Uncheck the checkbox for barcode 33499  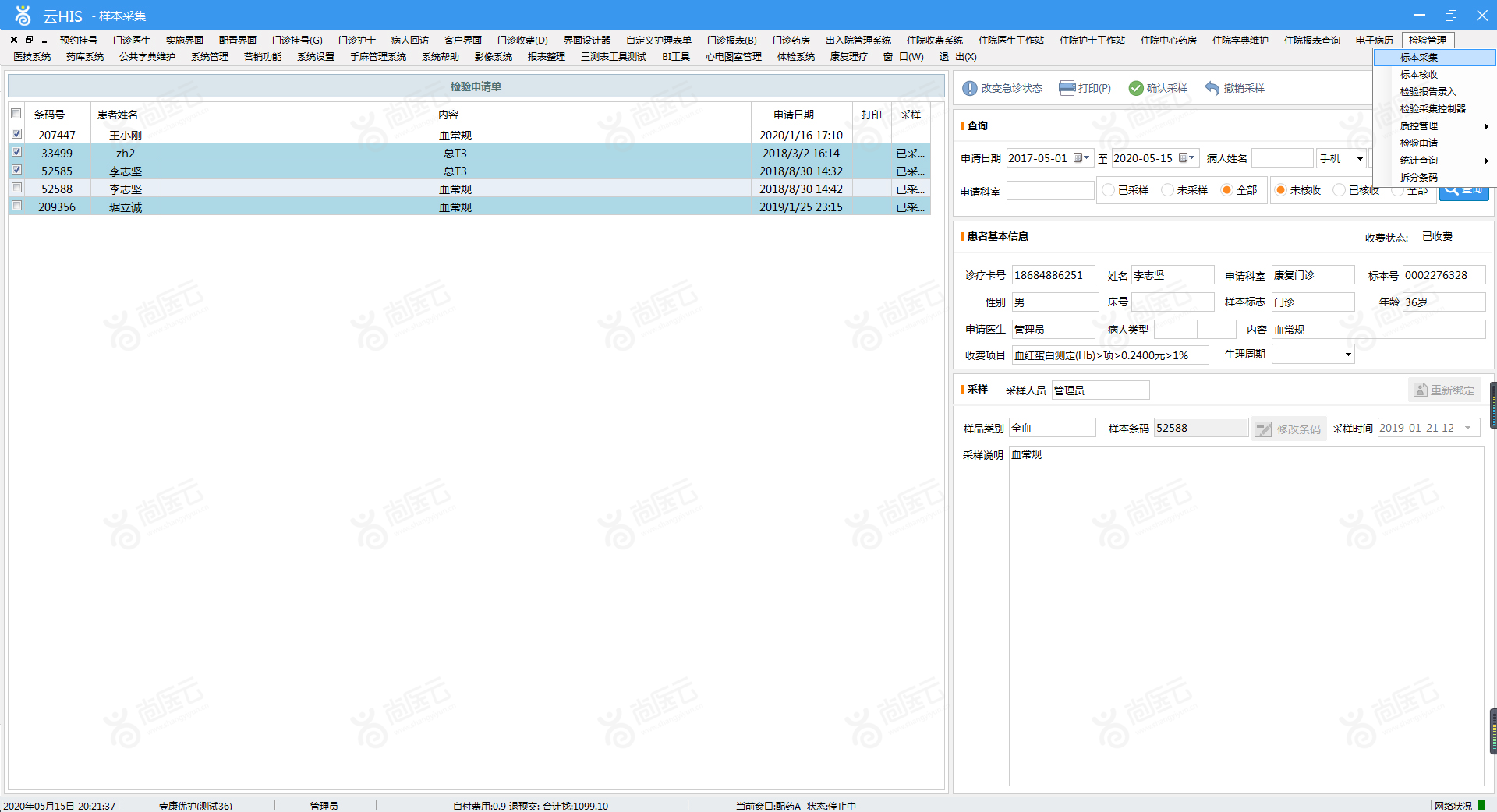(x=16, y=152)
